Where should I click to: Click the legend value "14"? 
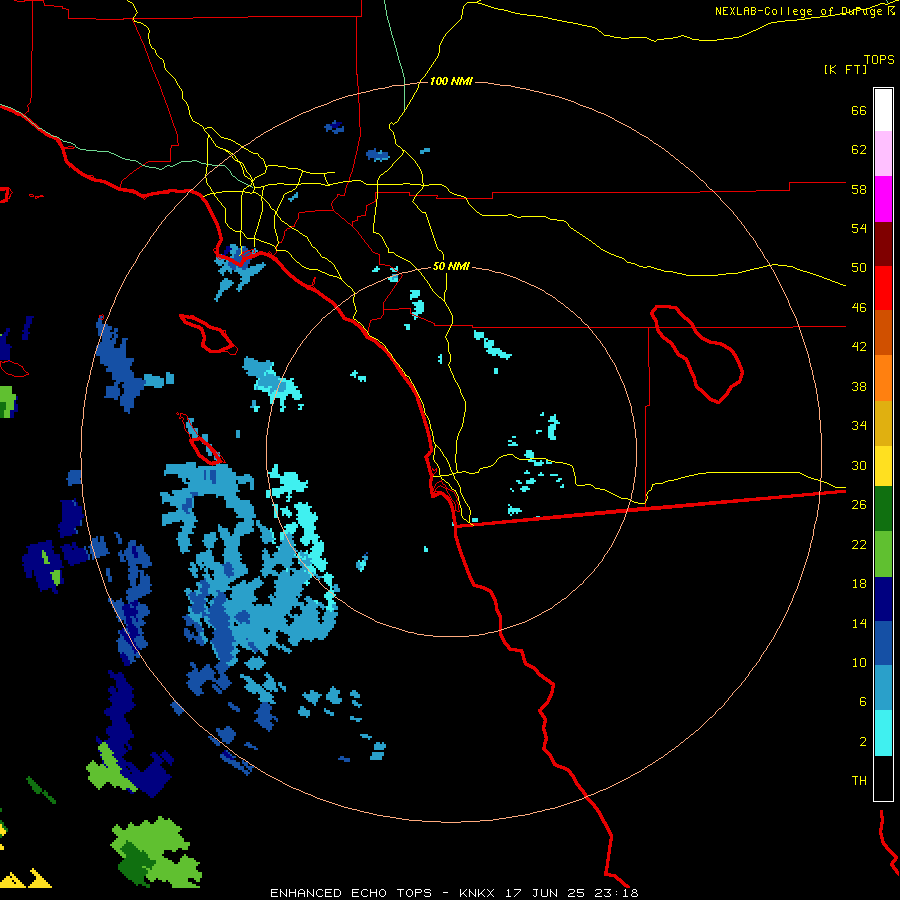tap(859, 623)
